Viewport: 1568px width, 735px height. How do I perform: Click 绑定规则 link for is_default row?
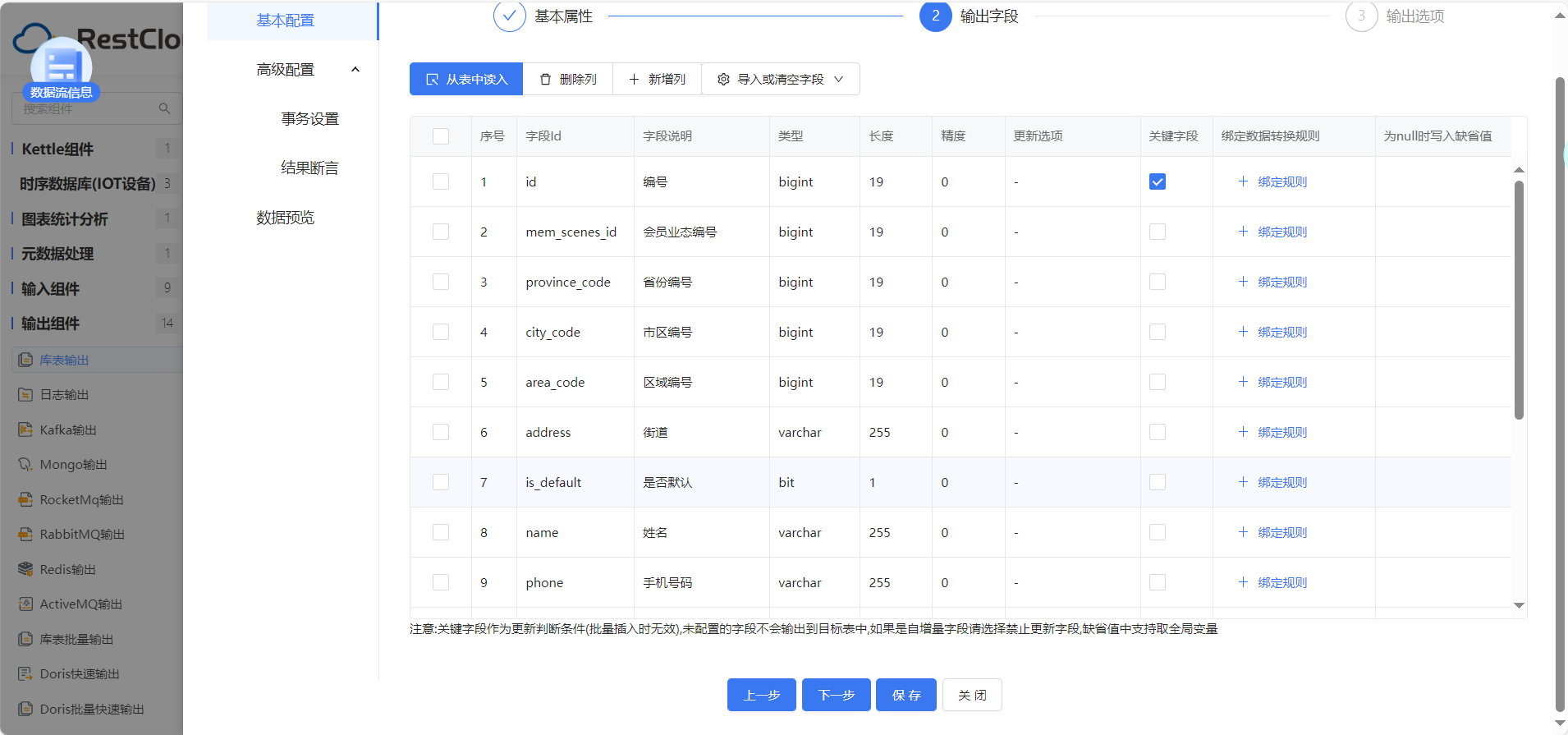coord(1282,482)
